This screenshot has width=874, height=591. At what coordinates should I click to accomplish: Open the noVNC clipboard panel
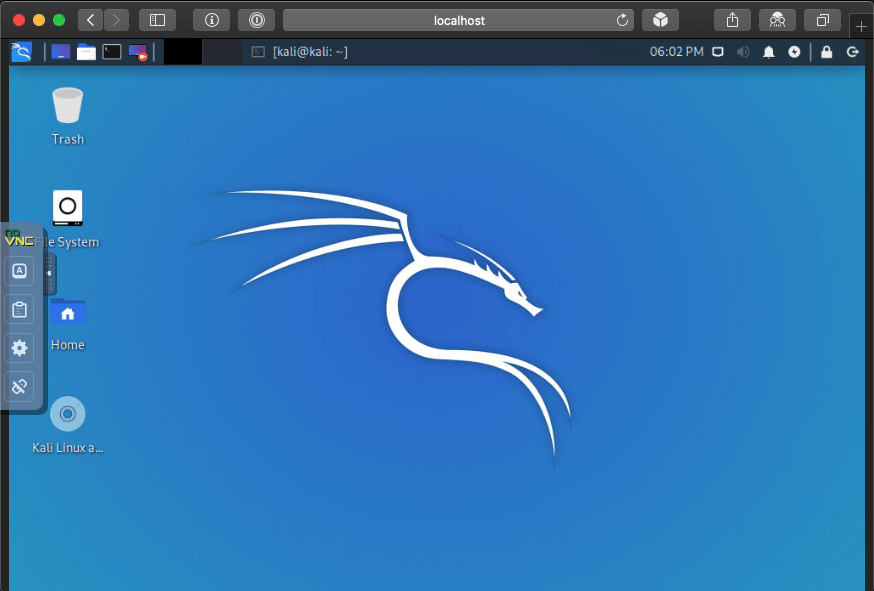[19, 309]
